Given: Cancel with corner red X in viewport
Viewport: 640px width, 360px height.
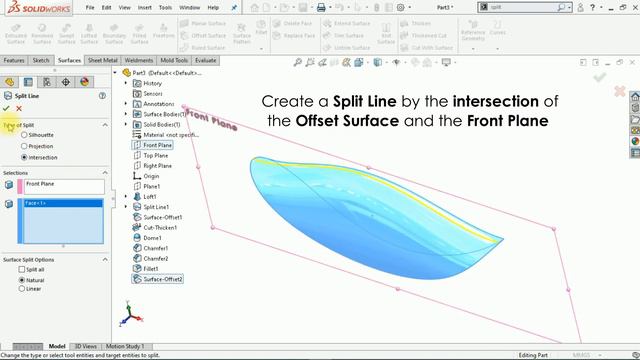Looking at the screenshot, I should 620,91.
